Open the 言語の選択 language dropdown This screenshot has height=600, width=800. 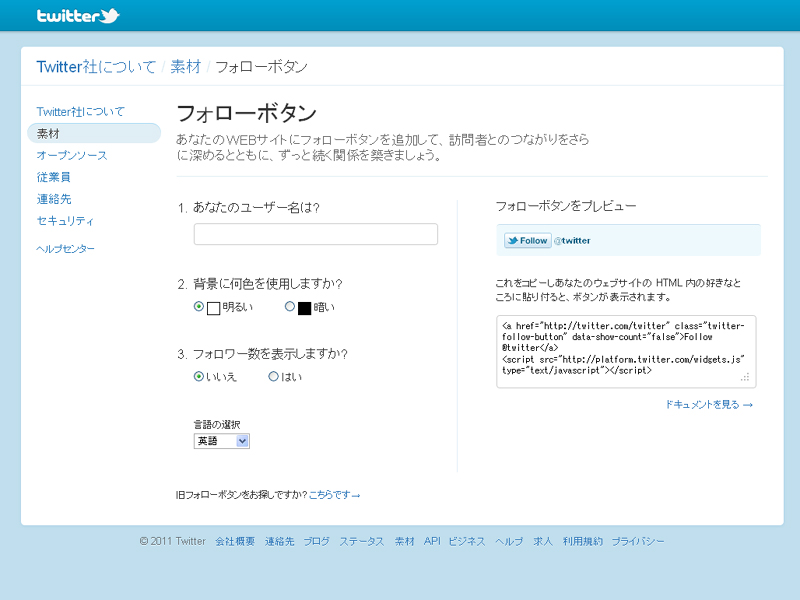[x=221, y=441]
